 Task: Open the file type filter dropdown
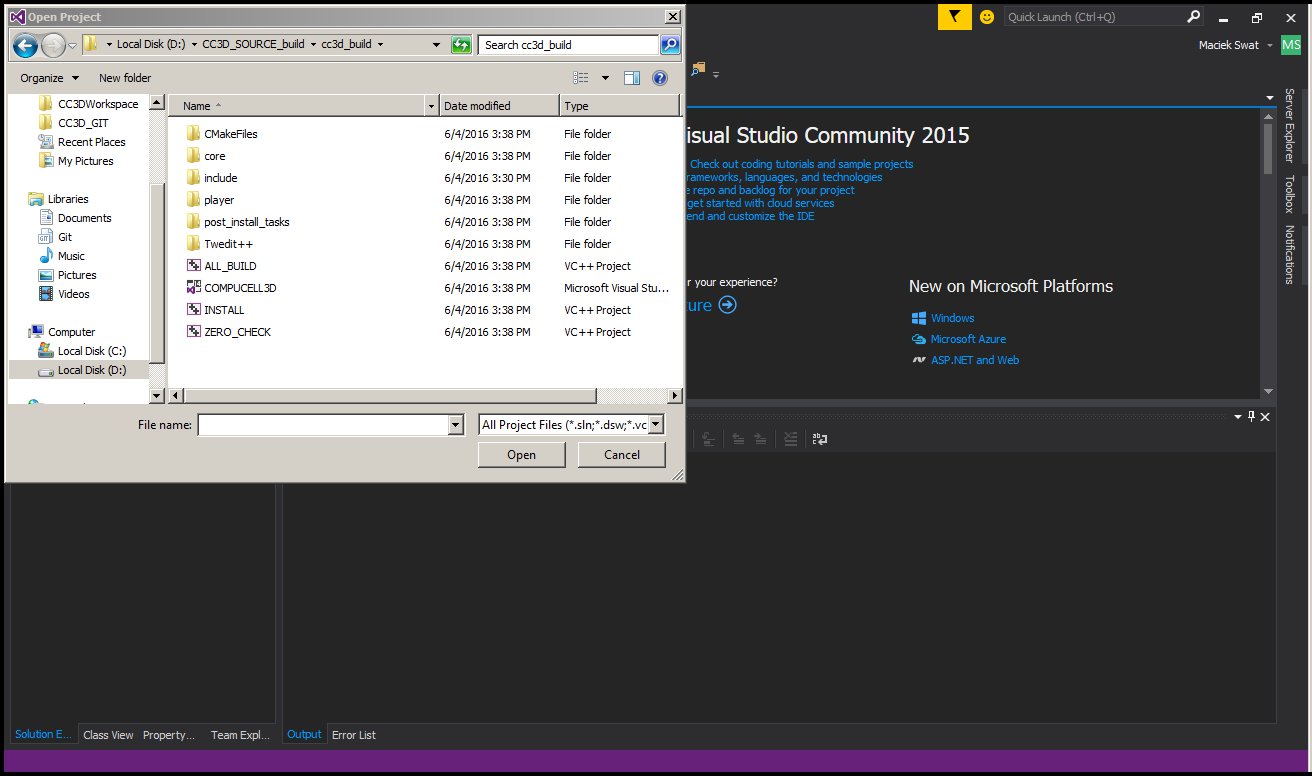656,425
